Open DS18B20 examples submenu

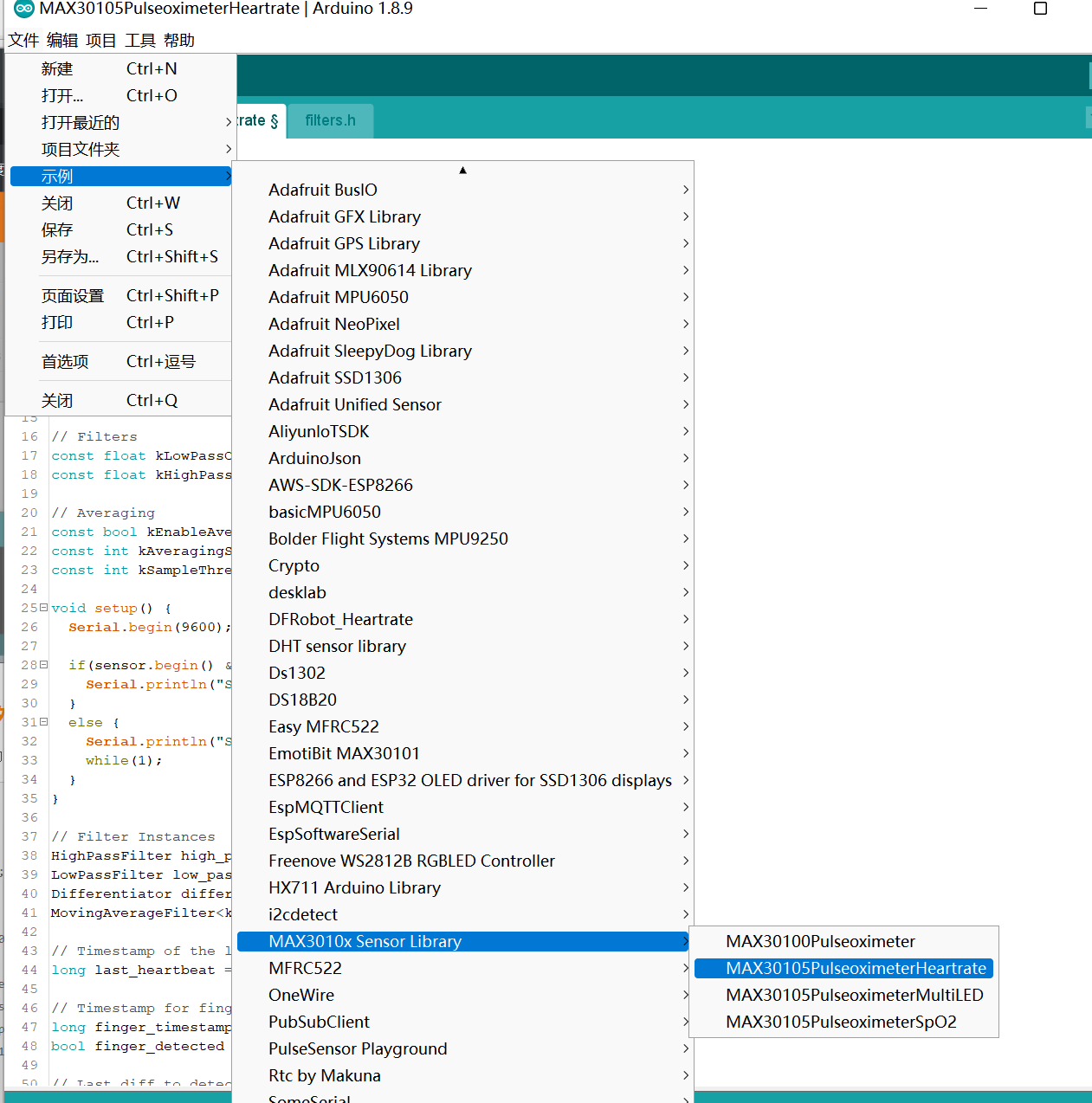tap(463, 700)
